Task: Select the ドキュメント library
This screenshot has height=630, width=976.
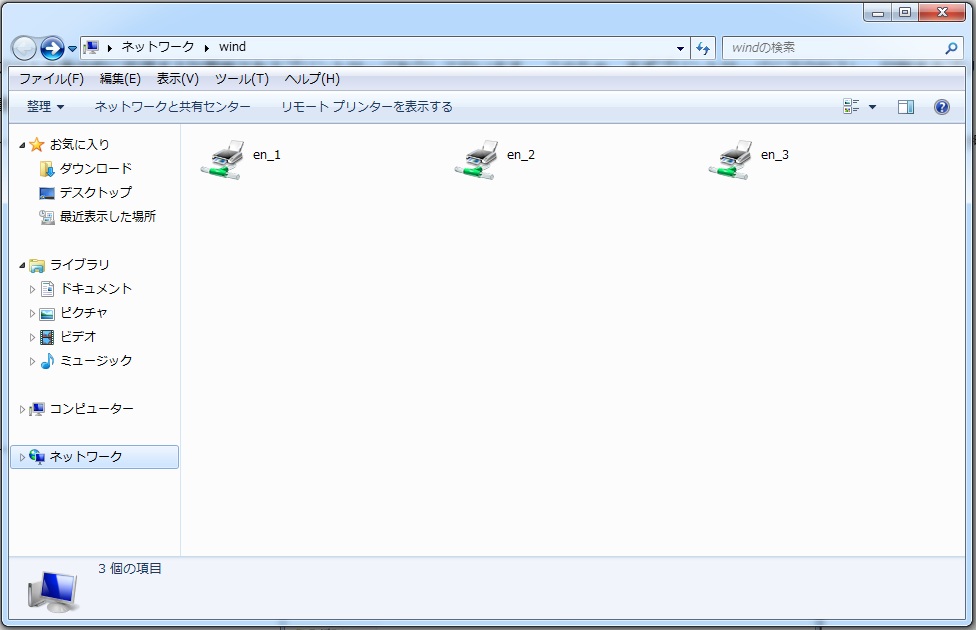Action: pyautogui.click(x=95, y=289)
